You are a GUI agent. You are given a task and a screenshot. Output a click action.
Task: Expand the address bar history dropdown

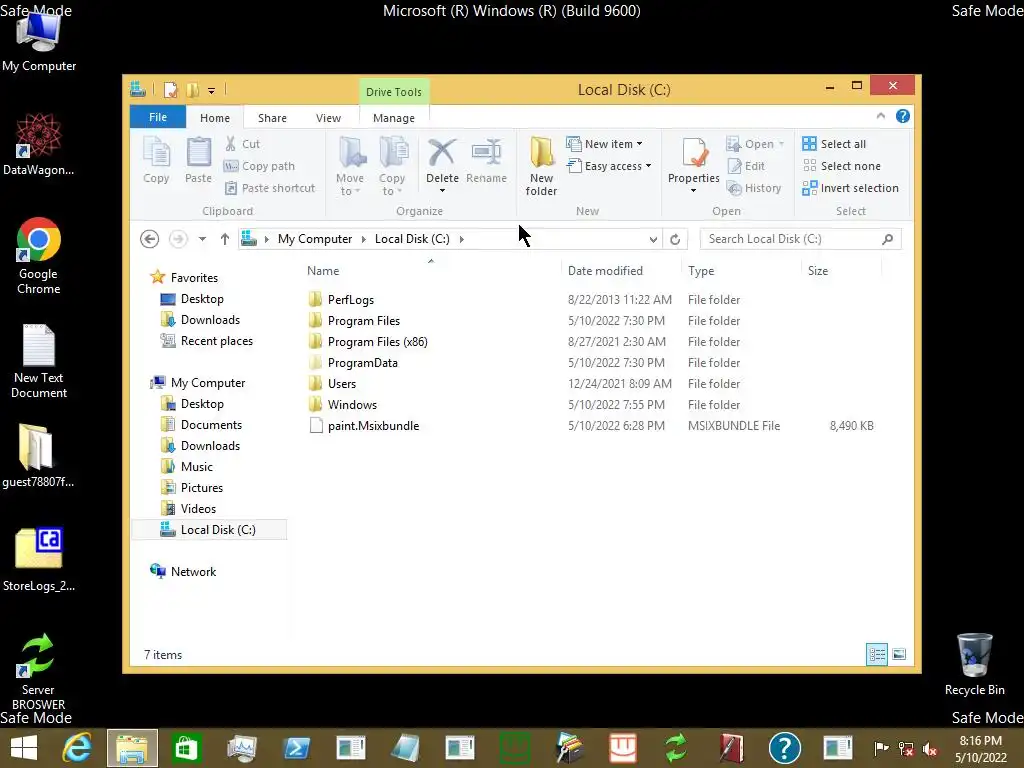pos(653,239)
